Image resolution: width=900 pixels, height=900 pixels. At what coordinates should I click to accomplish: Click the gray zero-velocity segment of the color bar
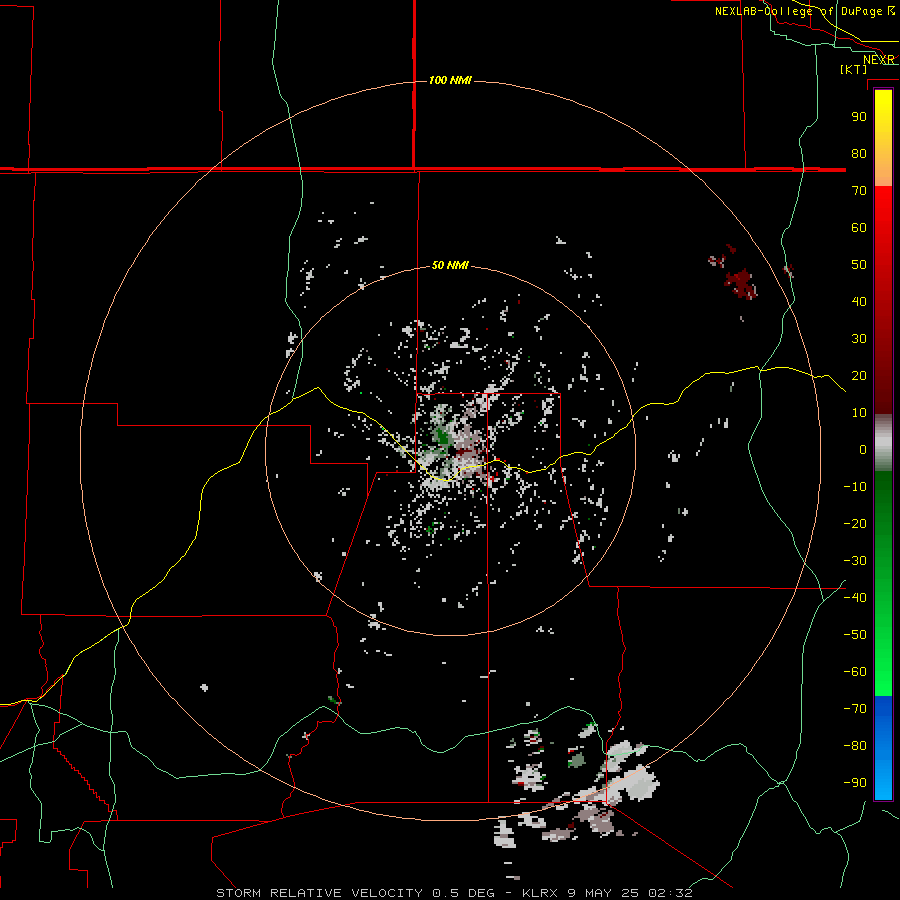pos(883,443)
